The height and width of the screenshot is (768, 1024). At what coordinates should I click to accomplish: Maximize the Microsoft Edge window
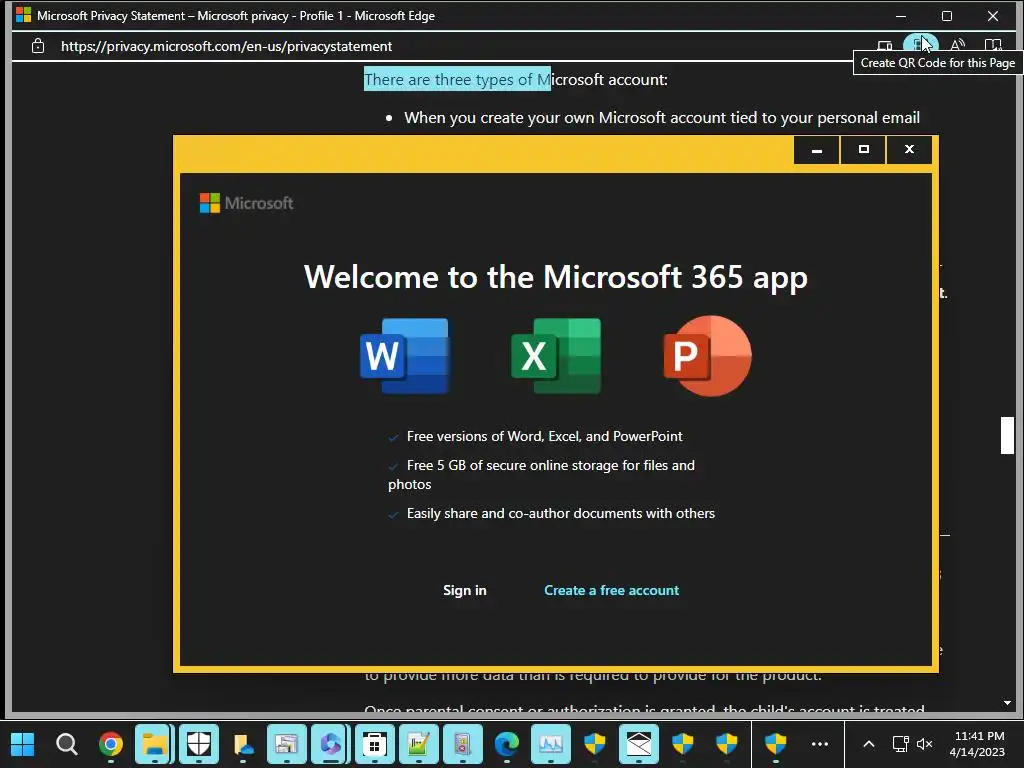[947, 16]
